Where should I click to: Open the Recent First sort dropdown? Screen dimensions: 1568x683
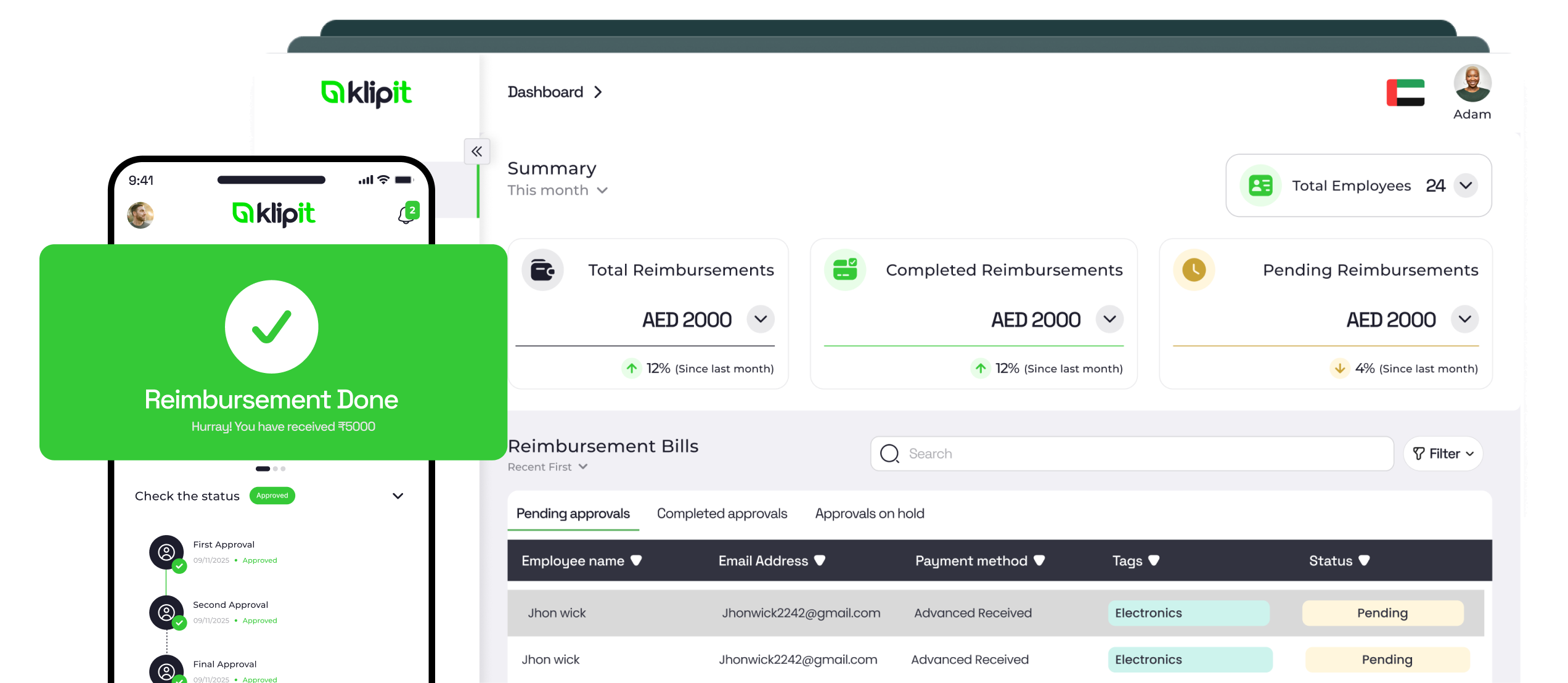(547, 467)
